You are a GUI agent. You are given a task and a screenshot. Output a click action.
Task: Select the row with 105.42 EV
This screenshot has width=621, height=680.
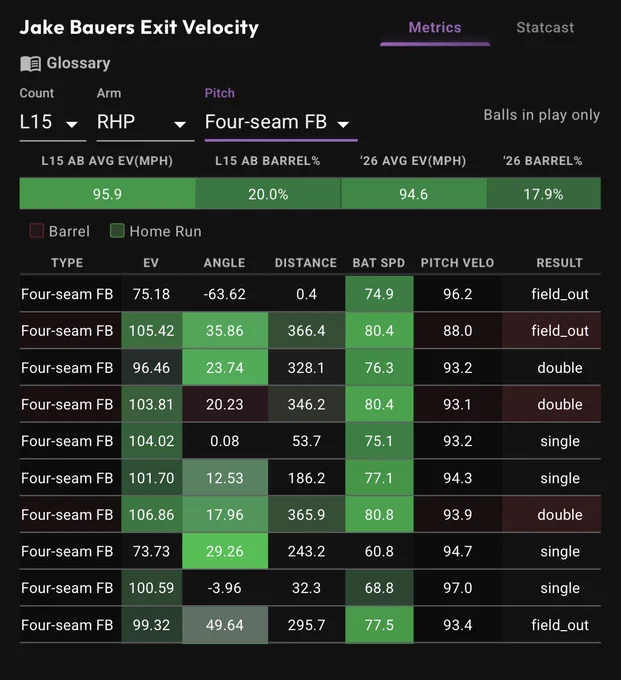(x=310, y=330)
